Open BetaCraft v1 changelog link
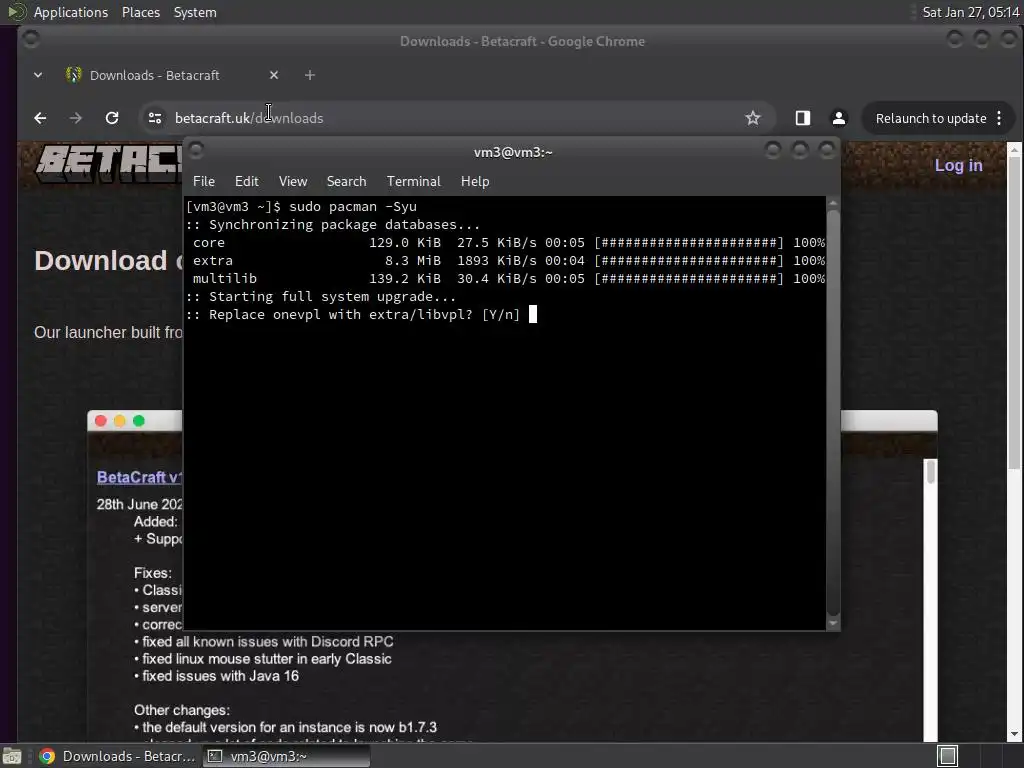The image size is (1024, 768). [139, 477]
